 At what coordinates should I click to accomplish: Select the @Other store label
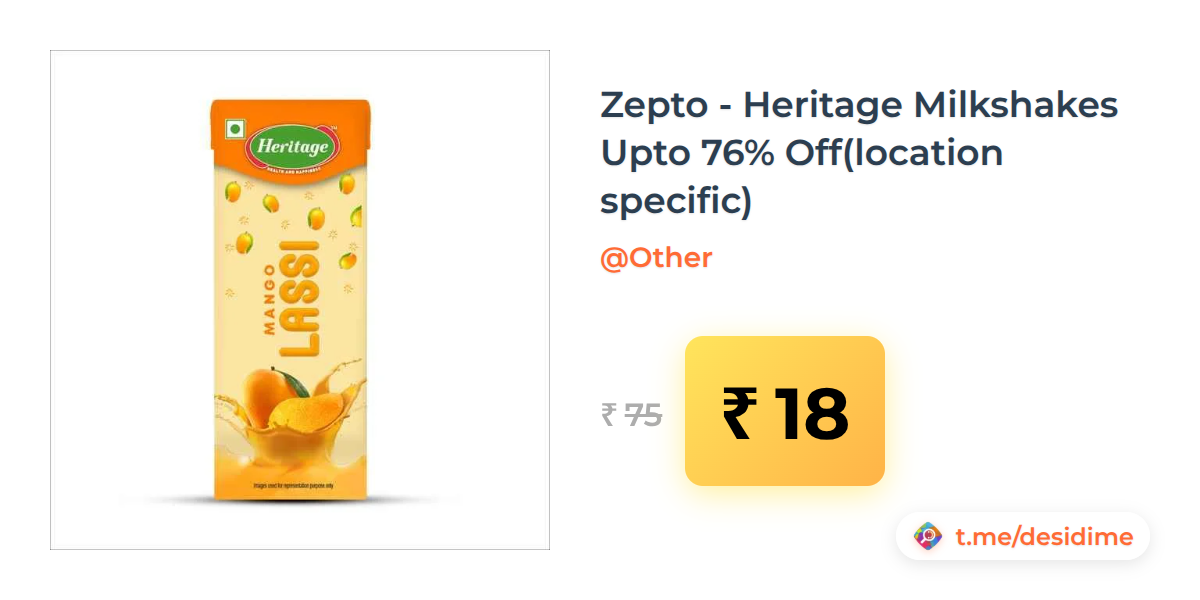point(656,258)
